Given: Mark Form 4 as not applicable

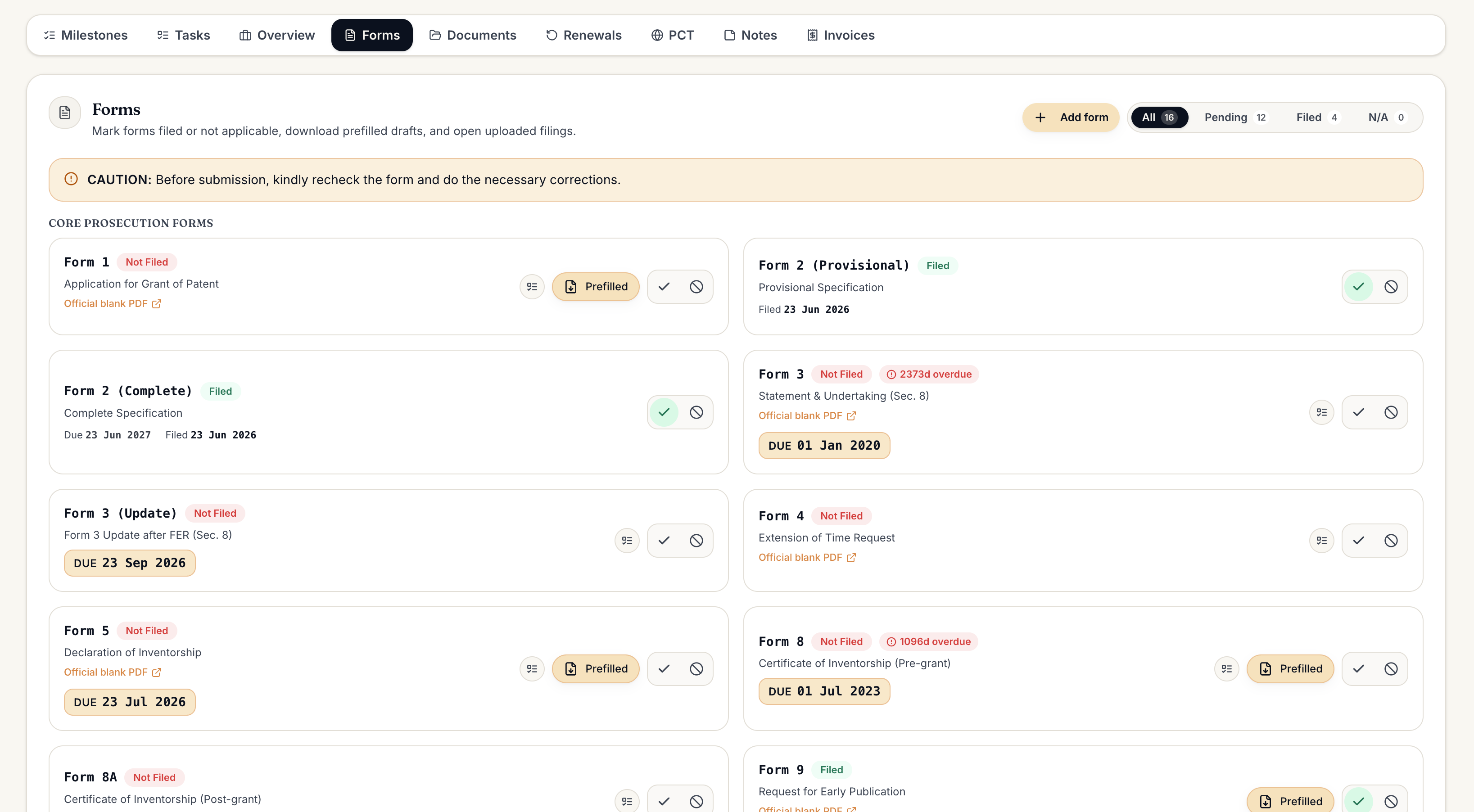Looking at the screenshot, I should tap(1391, 540).
